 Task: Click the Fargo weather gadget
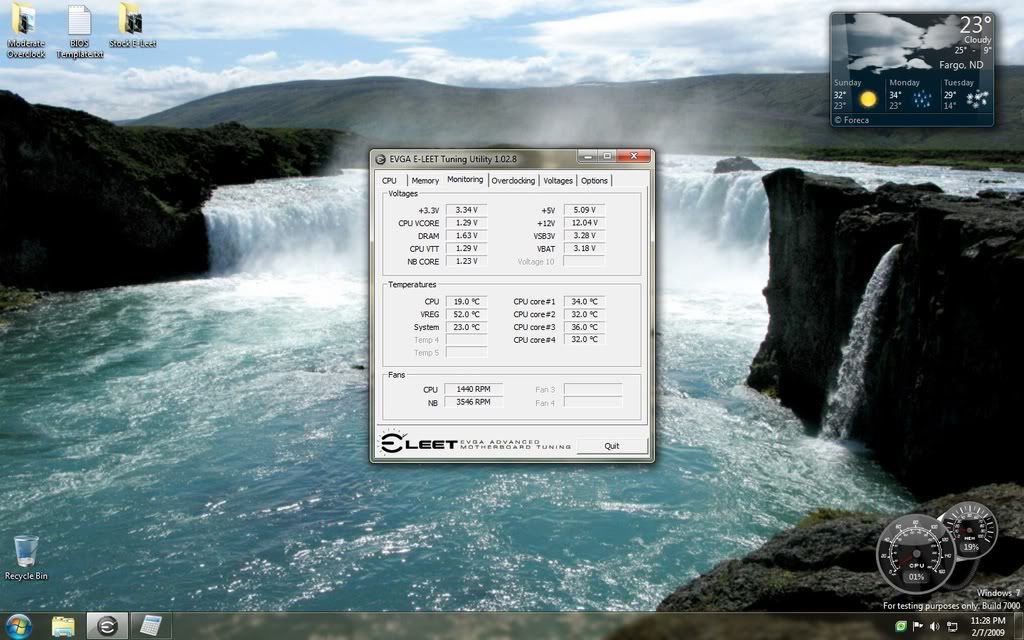click(x=911, y=68)
